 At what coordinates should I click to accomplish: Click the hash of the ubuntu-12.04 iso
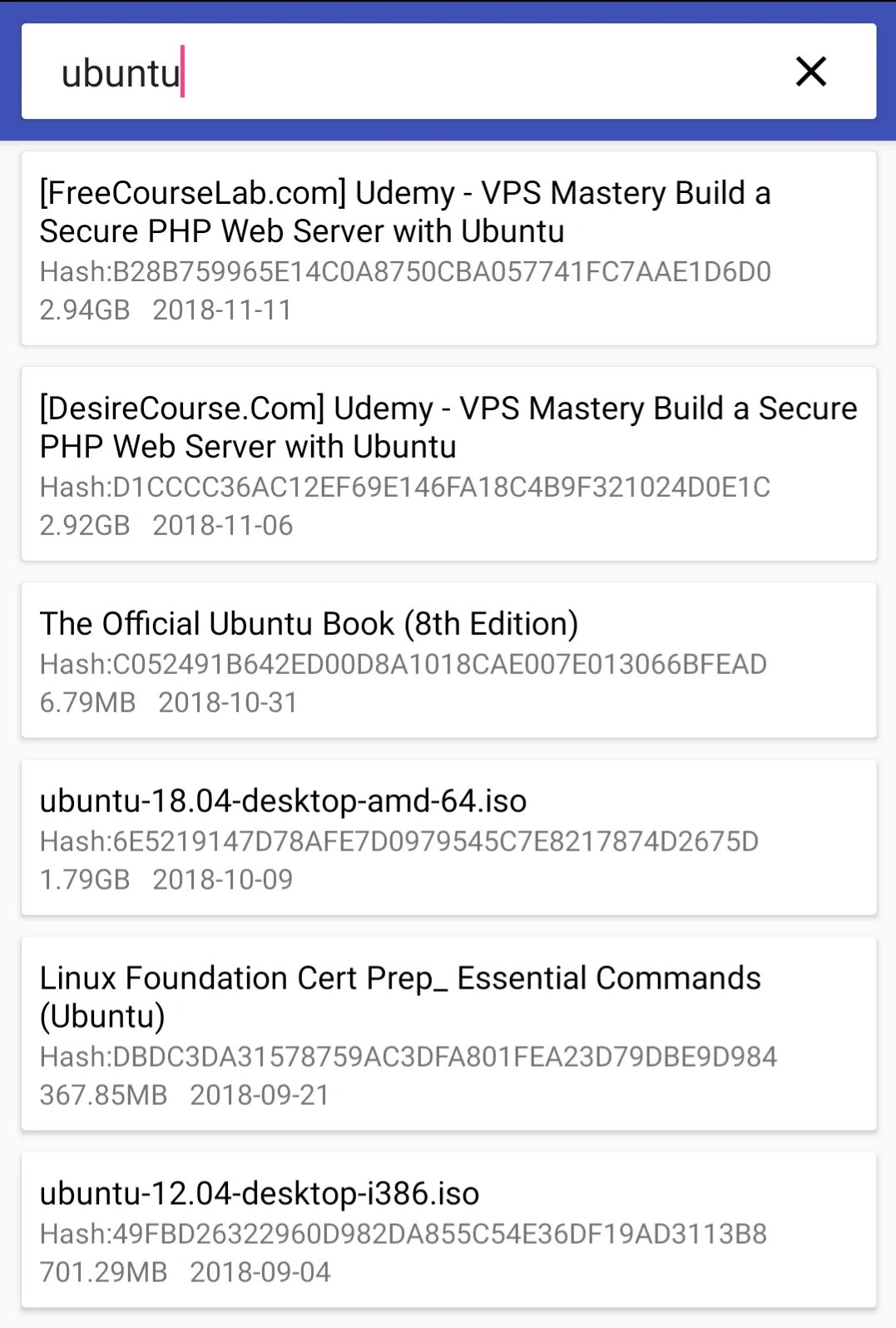coord(402,1235)
